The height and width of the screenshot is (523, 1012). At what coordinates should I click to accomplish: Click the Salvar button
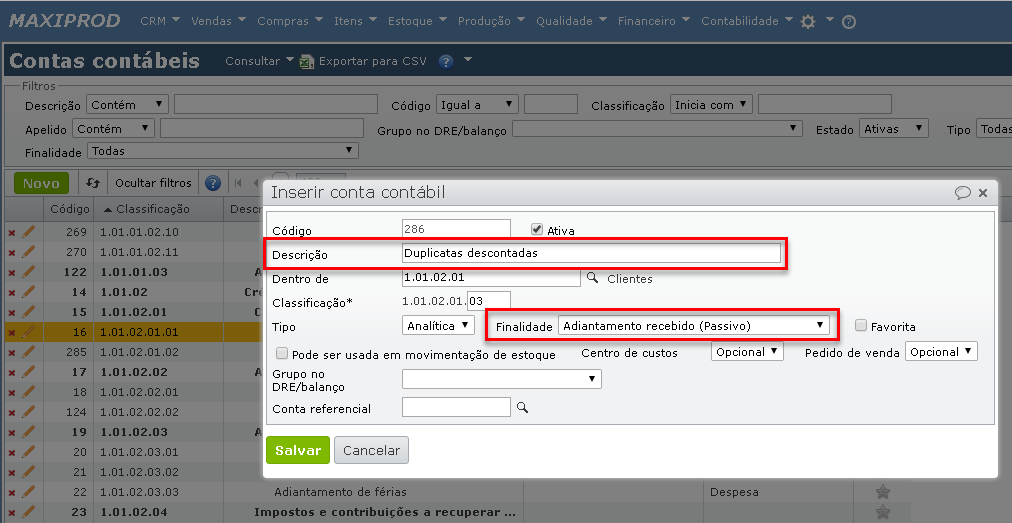[x=298, y=450]
